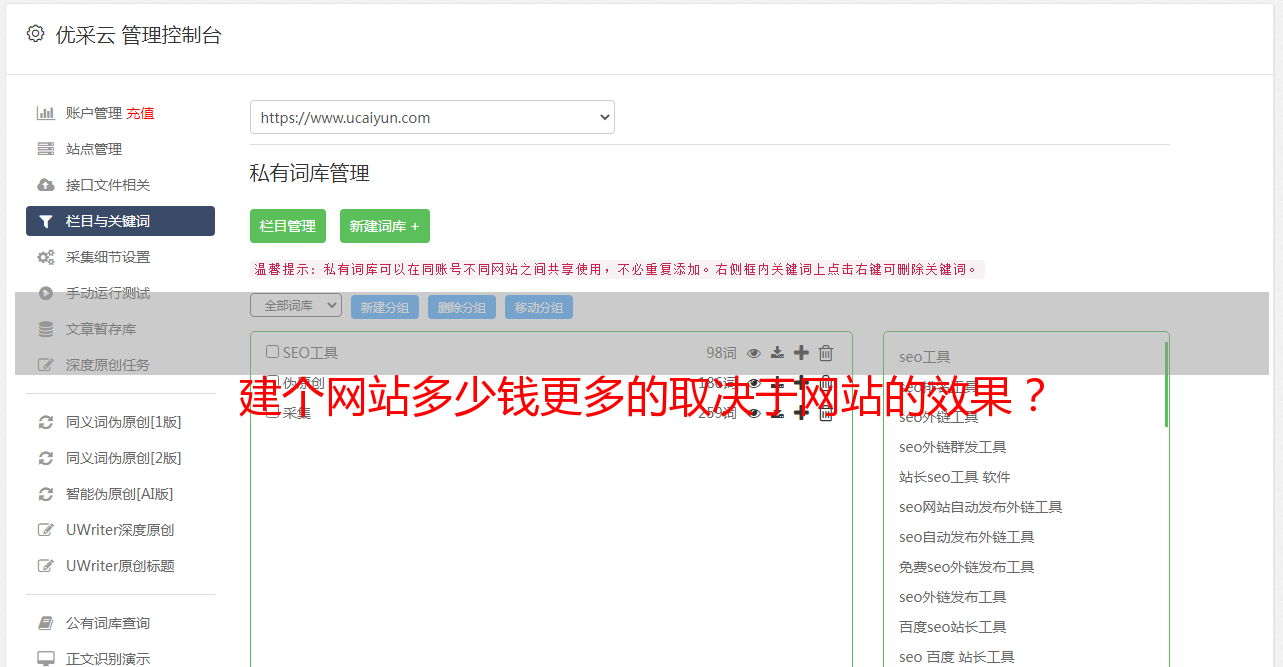Click the edit icon for UWriter深度原创
This screenshot has width=1283, height=667.
(46, 530)
